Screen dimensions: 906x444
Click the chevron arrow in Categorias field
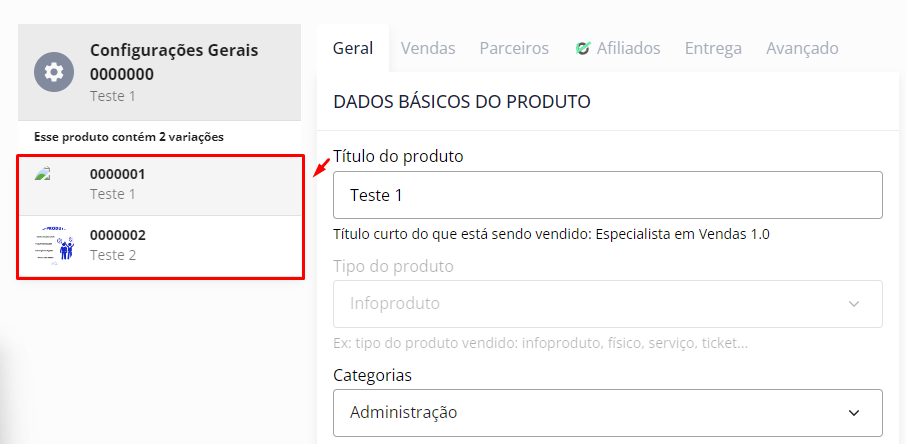point(854,412)
